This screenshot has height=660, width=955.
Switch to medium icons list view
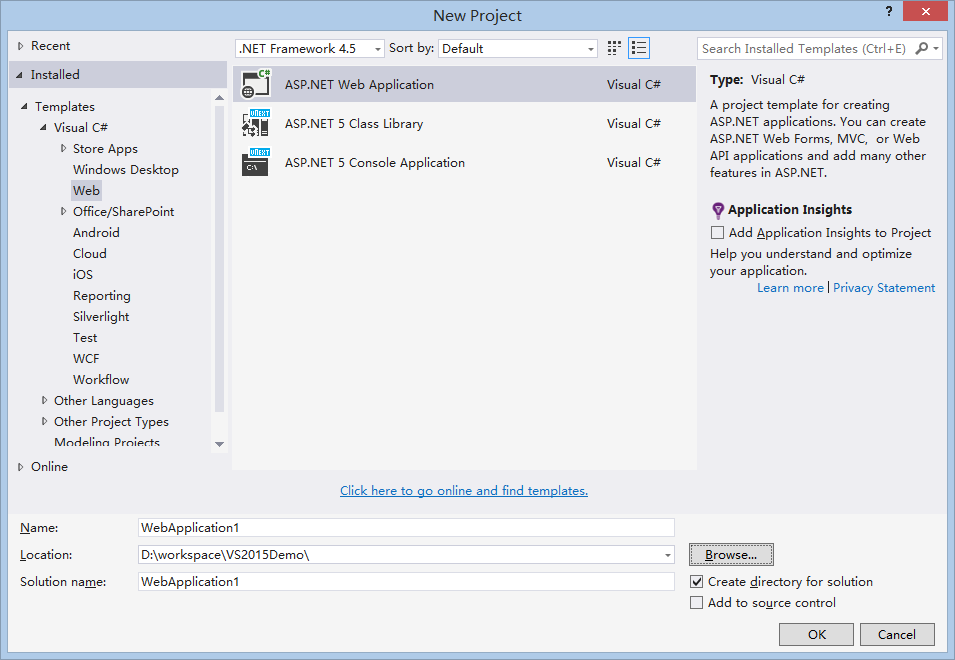coord(639,48)
